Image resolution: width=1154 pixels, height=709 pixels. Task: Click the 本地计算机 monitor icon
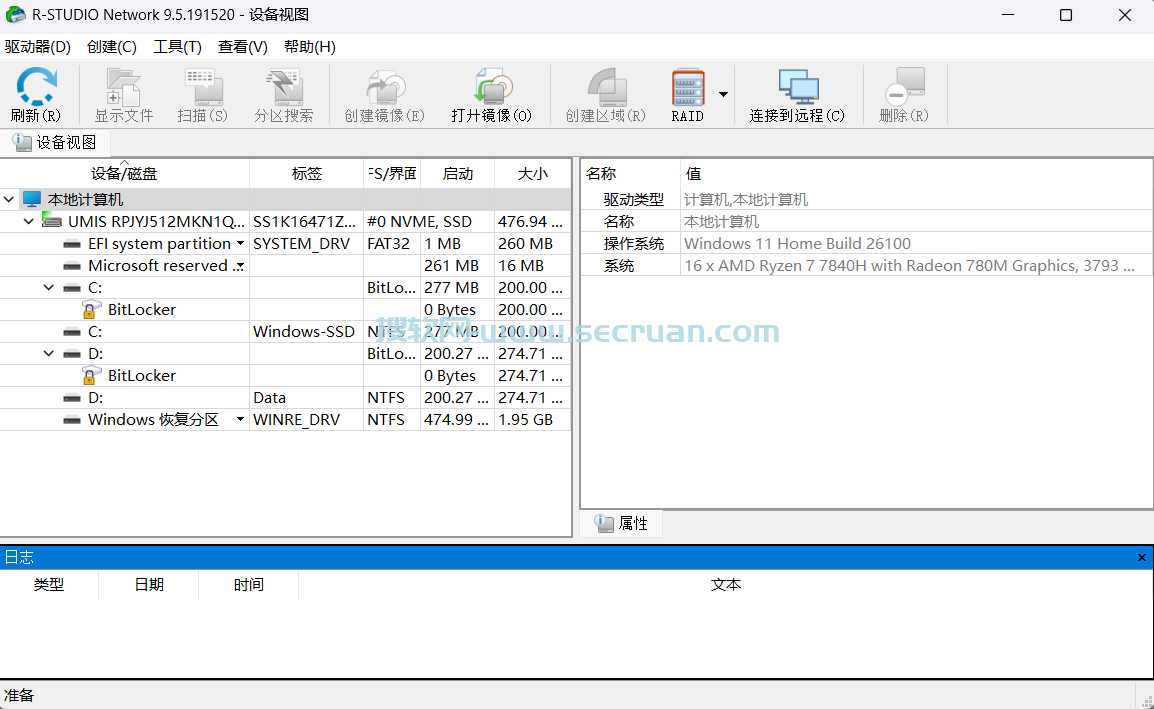tap(32, 200)
